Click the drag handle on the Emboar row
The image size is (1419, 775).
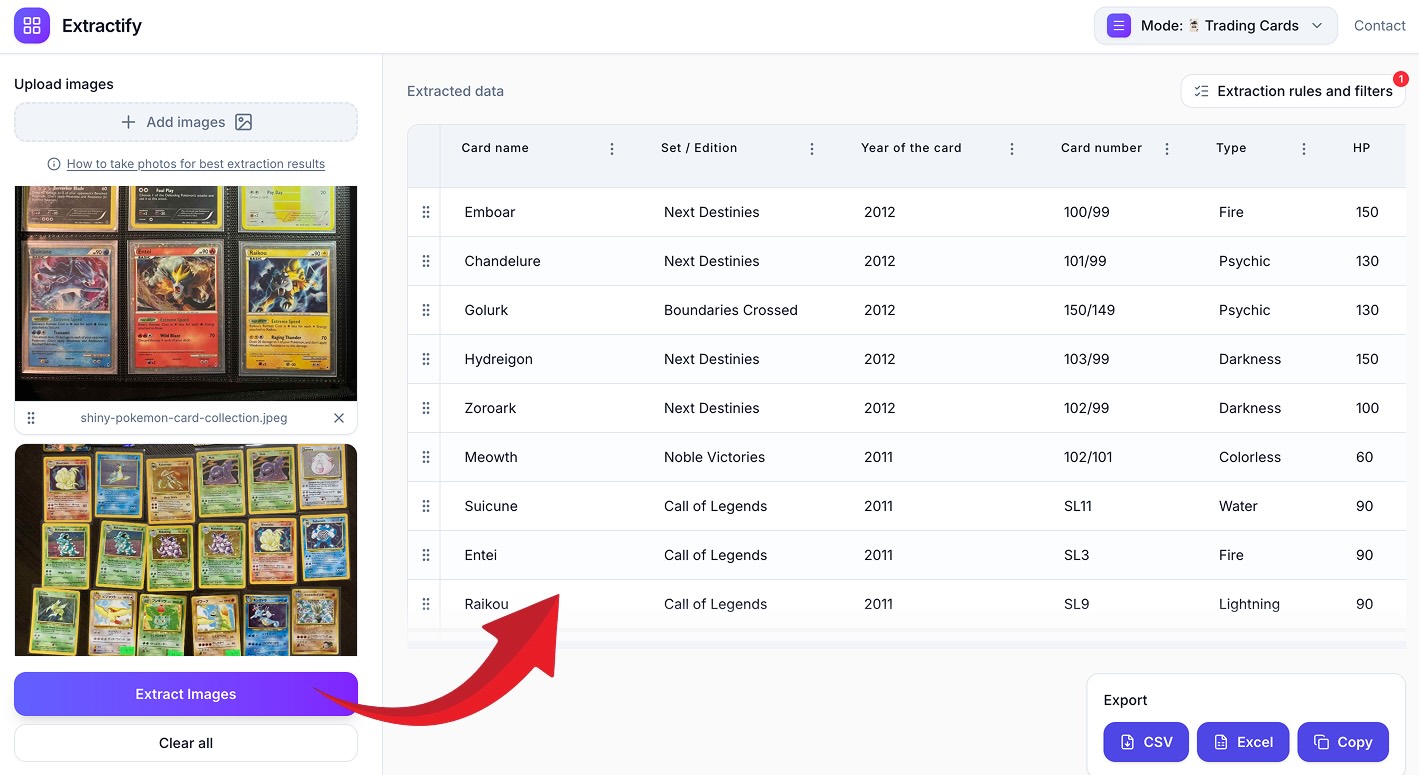tap(426, 212)
